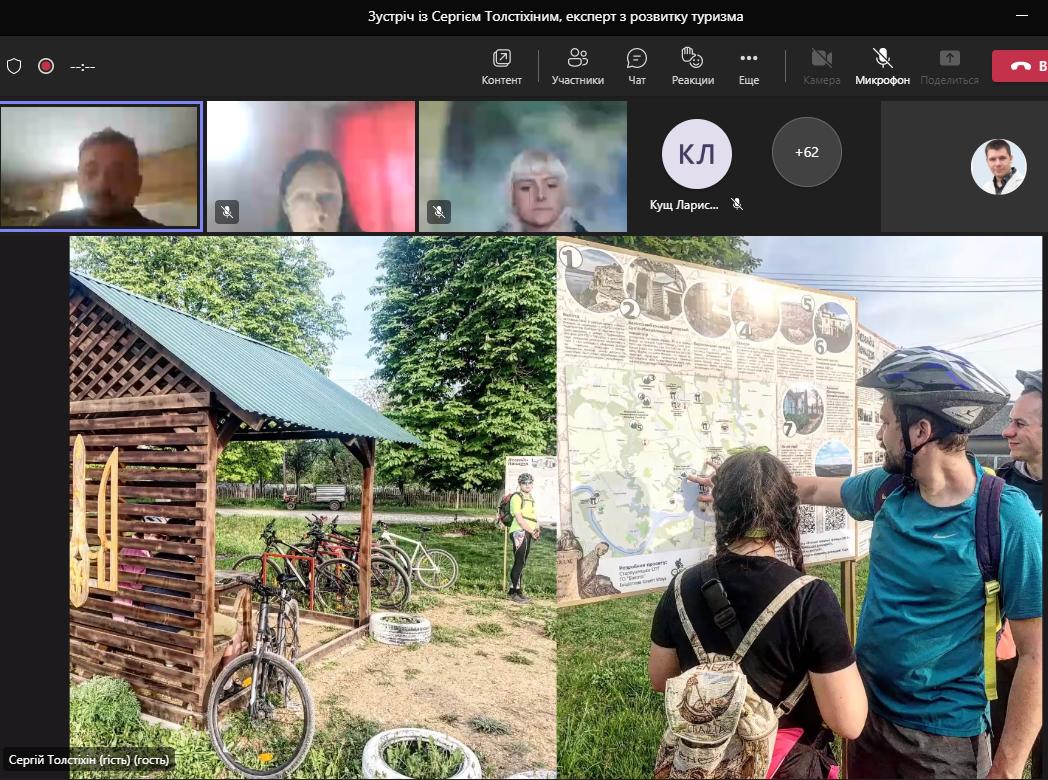Click muted mic icon on blonde woman's tile
The width and height of the screenshot is (1048, 780).
[439, 212]
